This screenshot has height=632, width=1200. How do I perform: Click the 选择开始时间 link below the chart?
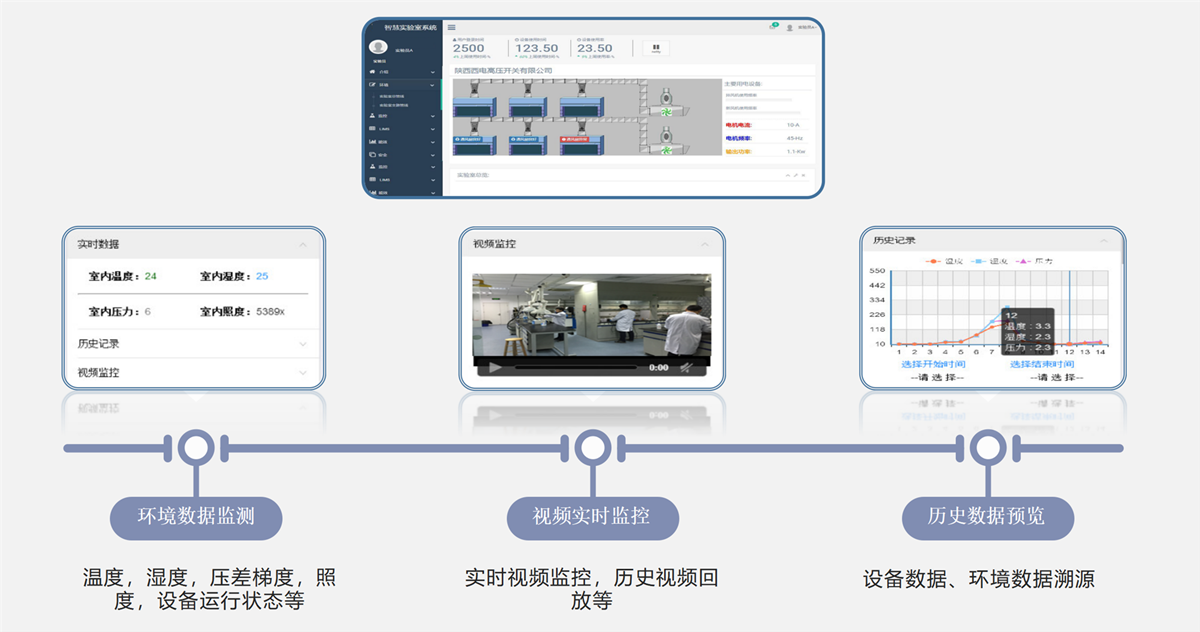(x=933, y=363)
